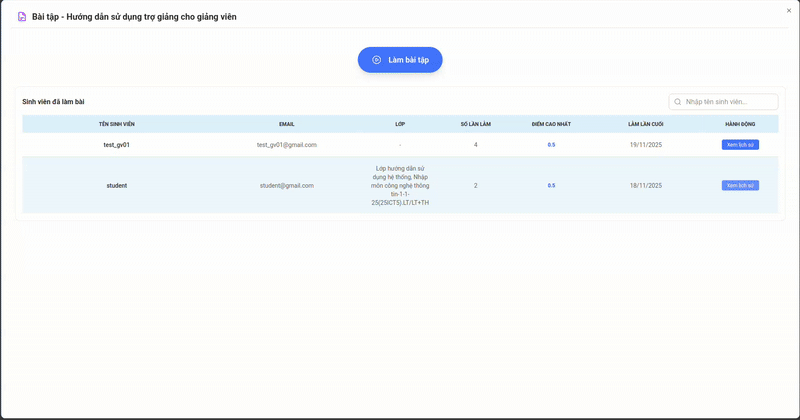This screenshot has width=800, height=420.
Task: Click the play icon in Làm bài tập button
Action: (x=377, y=60)
